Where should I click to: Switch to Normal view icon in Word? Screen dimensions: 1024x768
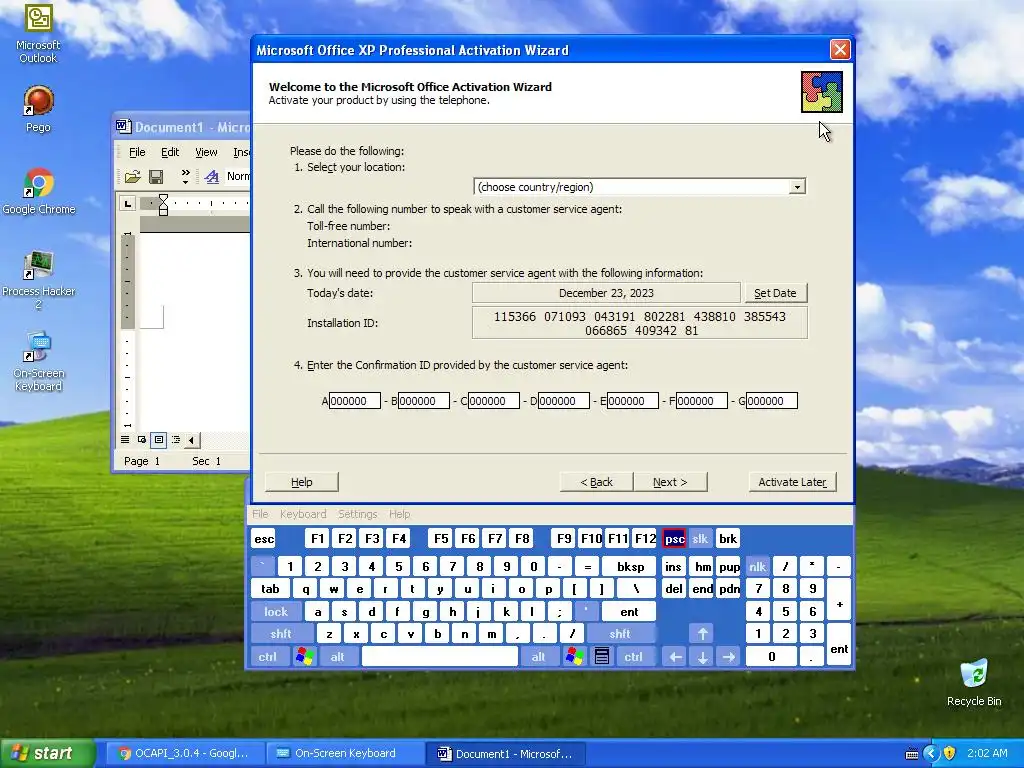(x=125, y=440)
